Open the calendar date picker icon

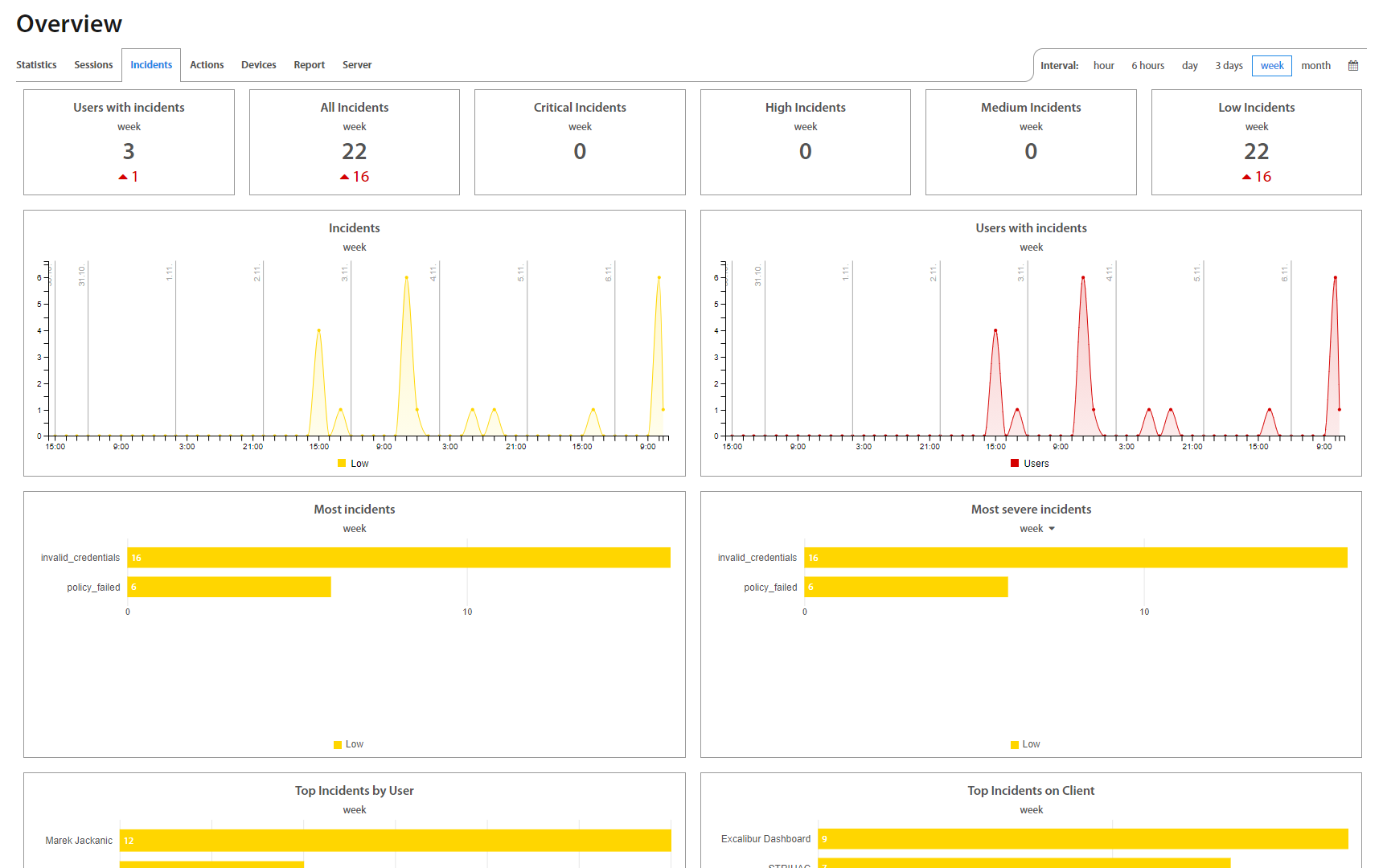coord(1353,66)
